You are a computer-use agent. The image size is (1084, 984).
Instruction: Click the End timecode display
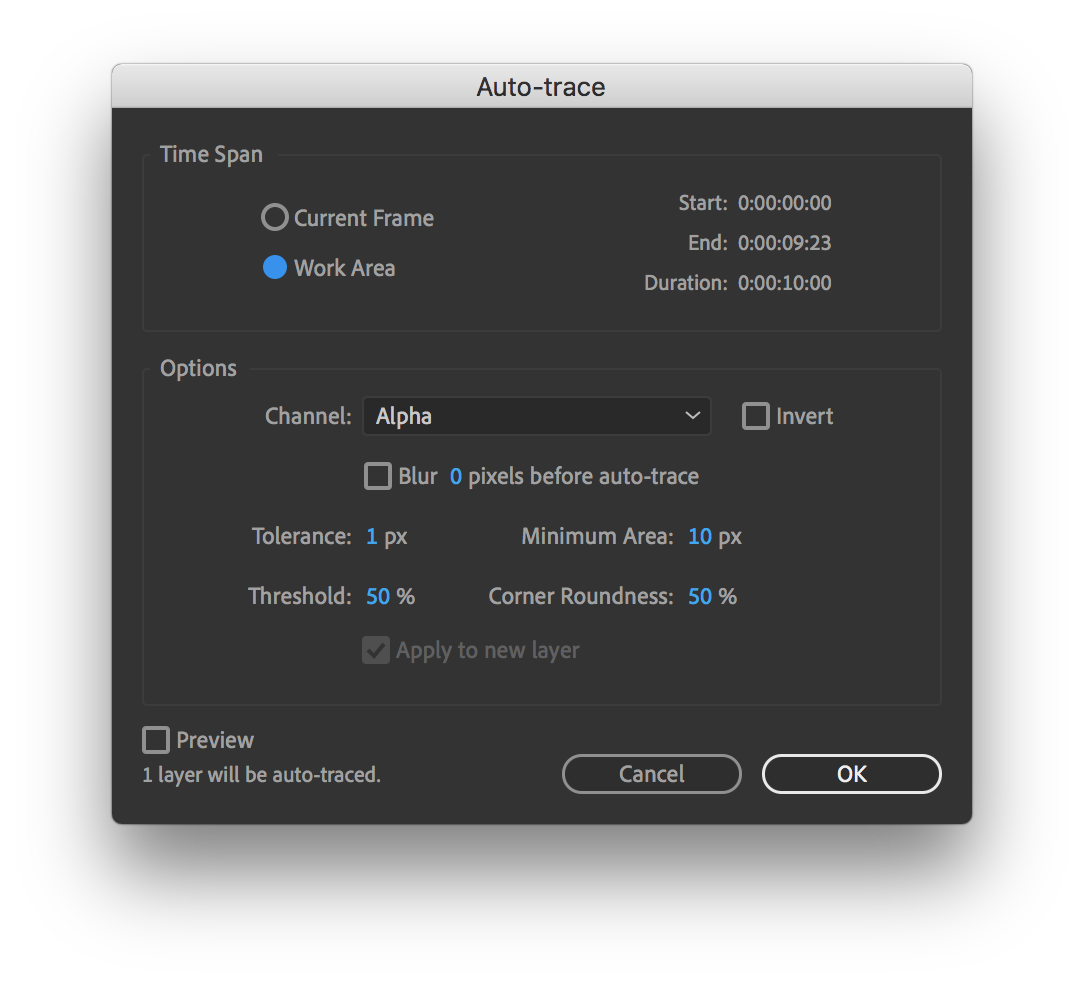coord(784,243)
